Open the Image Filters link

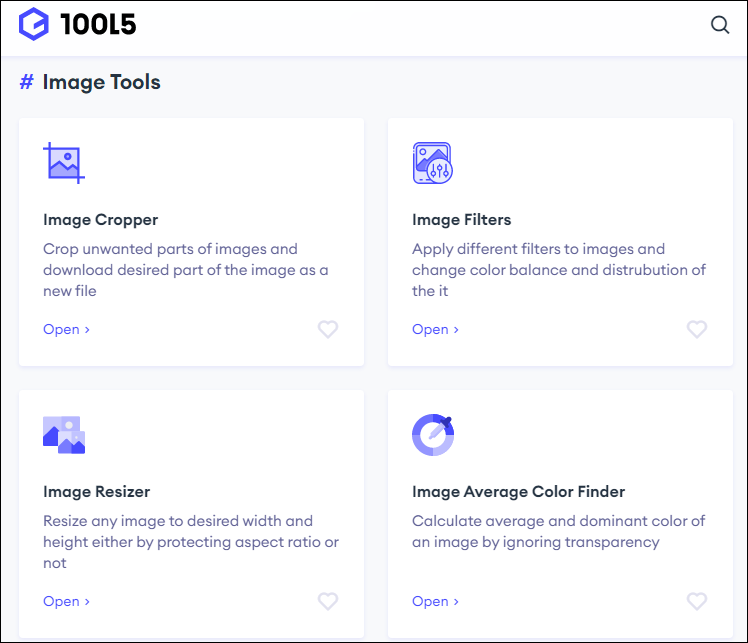(435, 329)
